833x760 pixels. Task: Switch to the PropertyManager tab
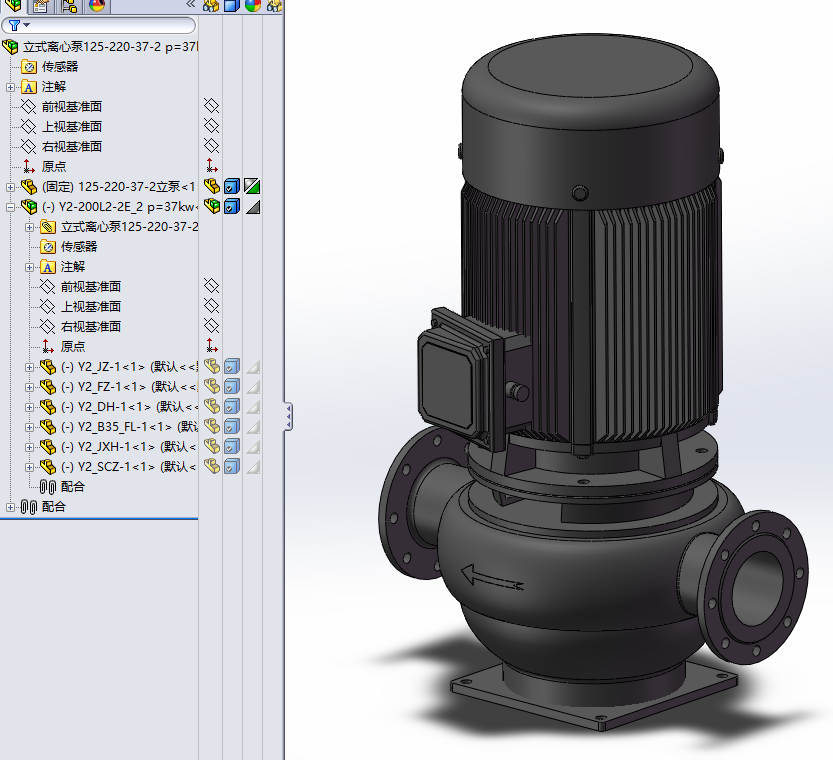click(x=40, y=5)
